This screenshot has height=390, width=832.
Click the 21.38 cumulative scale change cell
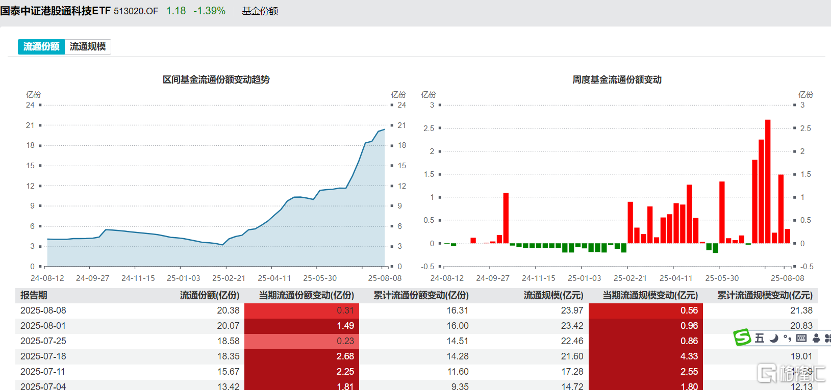(801, 311)
